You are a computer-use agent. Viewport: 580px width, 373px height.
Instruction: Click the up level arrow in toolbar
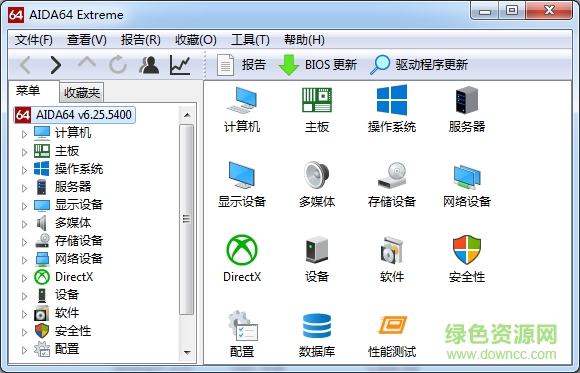87,63
